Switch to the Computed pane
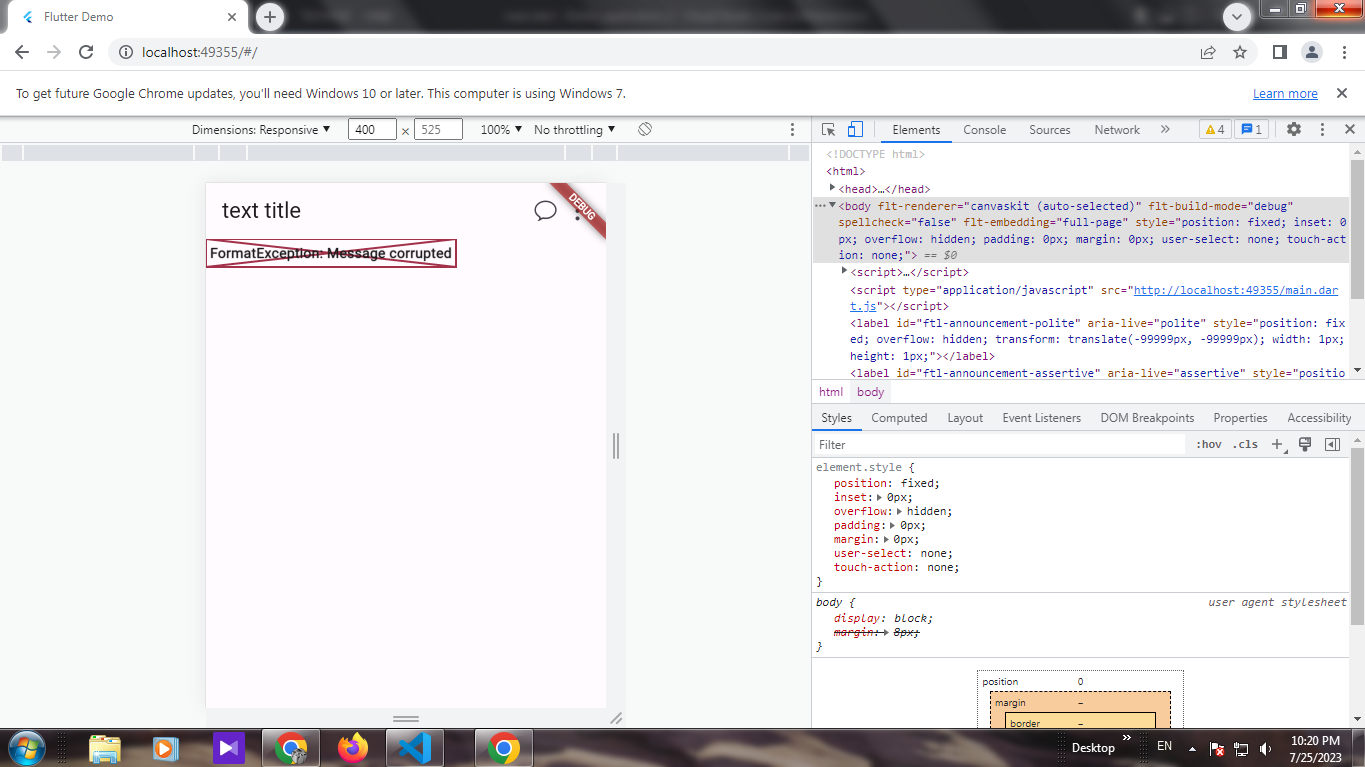This screenshot has height=767, width=1365. pyautogui.click(x=899, y=418)
